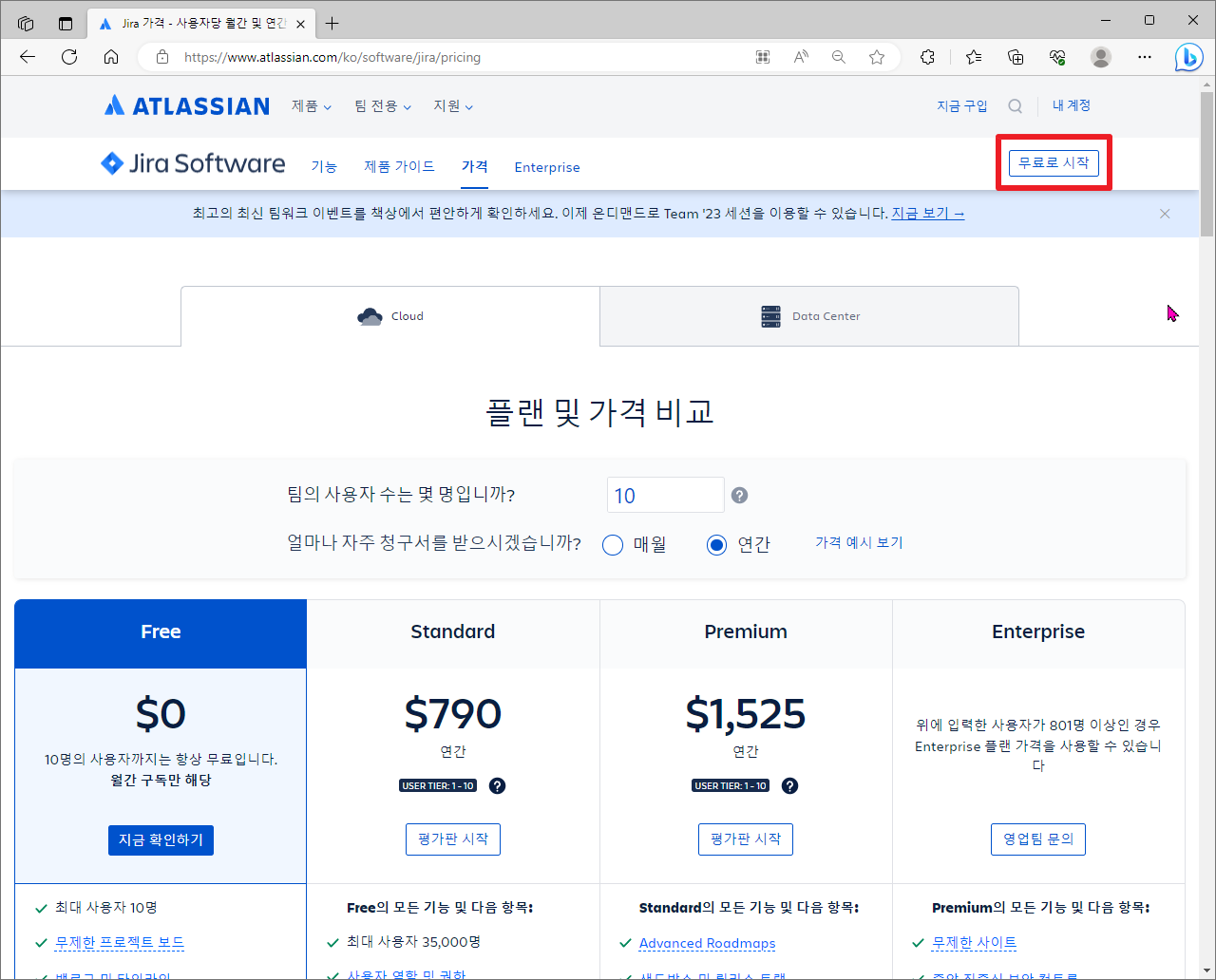The height and width of the screenshot is (980, 1216).
Task: Open the Edge workspaces icon
Action: (x=26, y=23)
